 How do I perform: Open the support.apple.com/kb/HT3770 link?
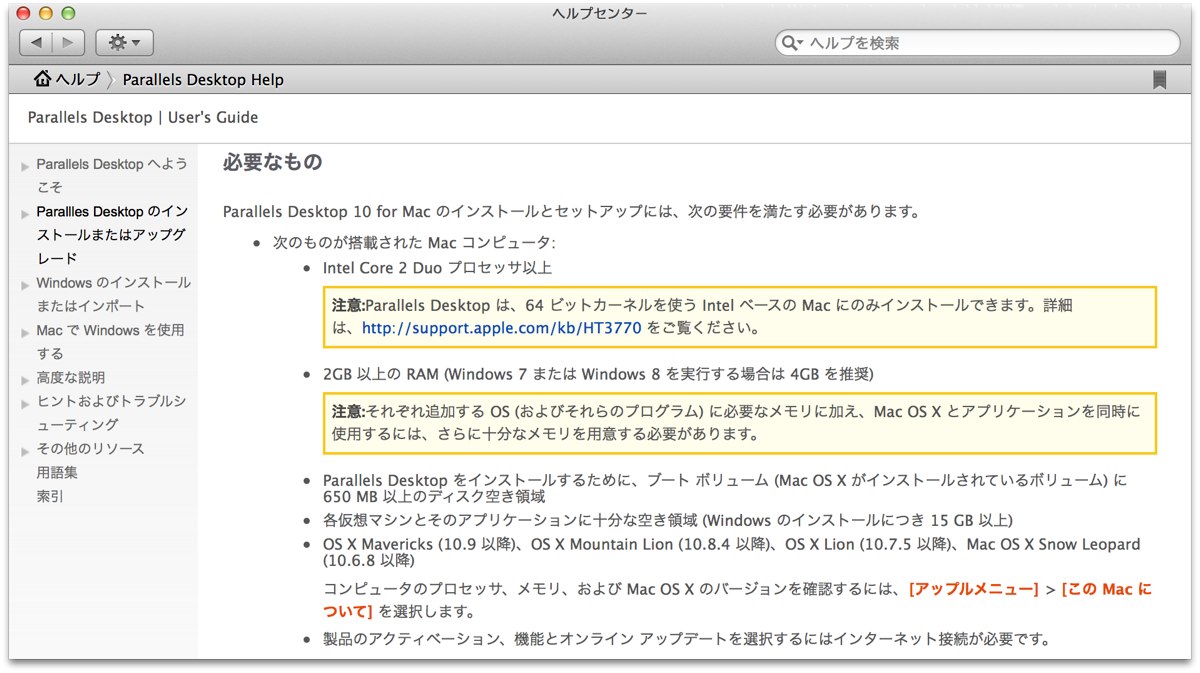(502, 328)
